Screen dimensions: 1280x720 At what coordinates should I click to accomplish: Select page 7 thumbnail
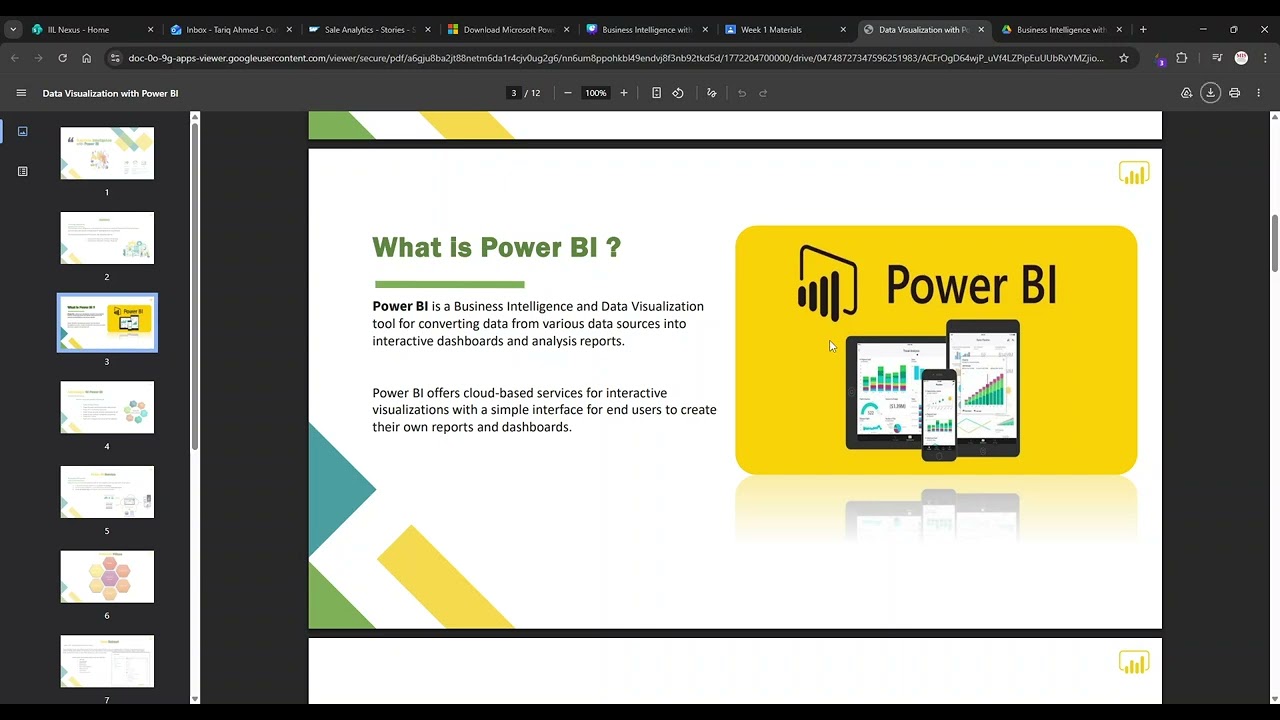tap(107, 661)
